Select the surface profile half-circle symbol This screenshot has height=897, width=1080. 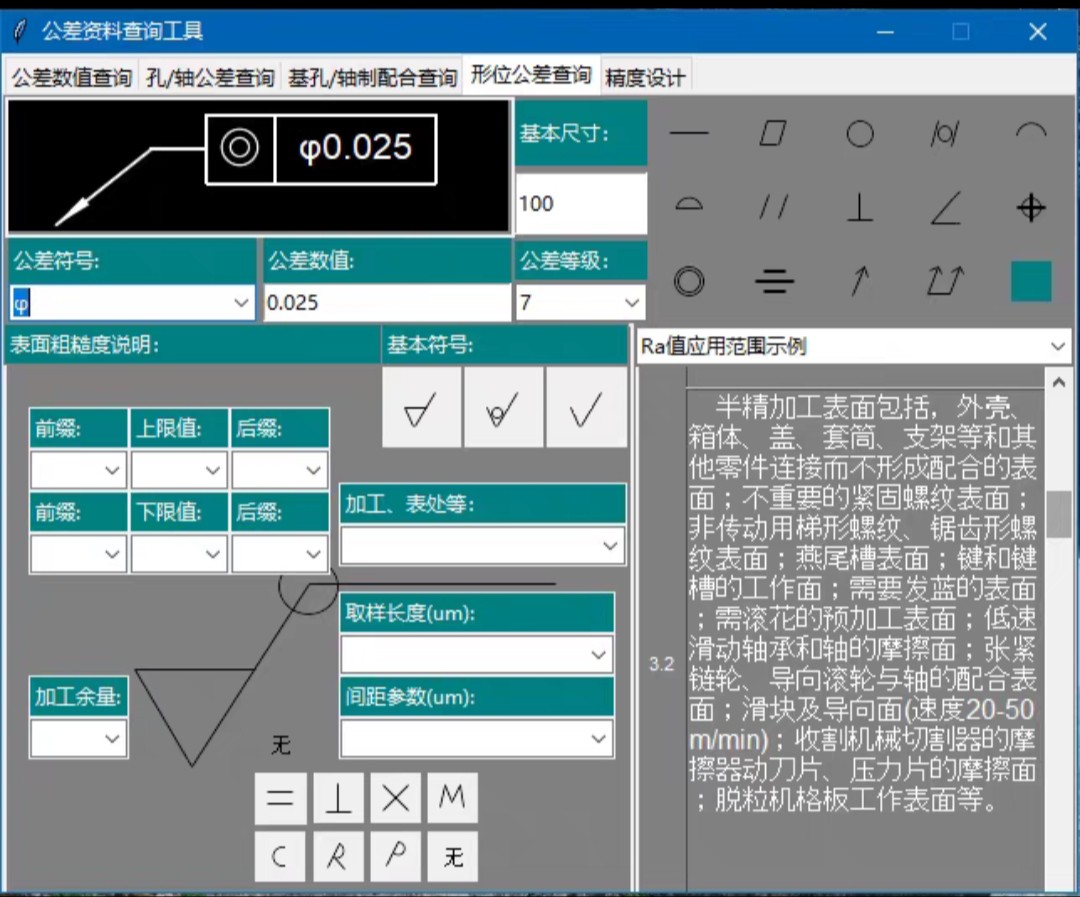coord(689,204)
